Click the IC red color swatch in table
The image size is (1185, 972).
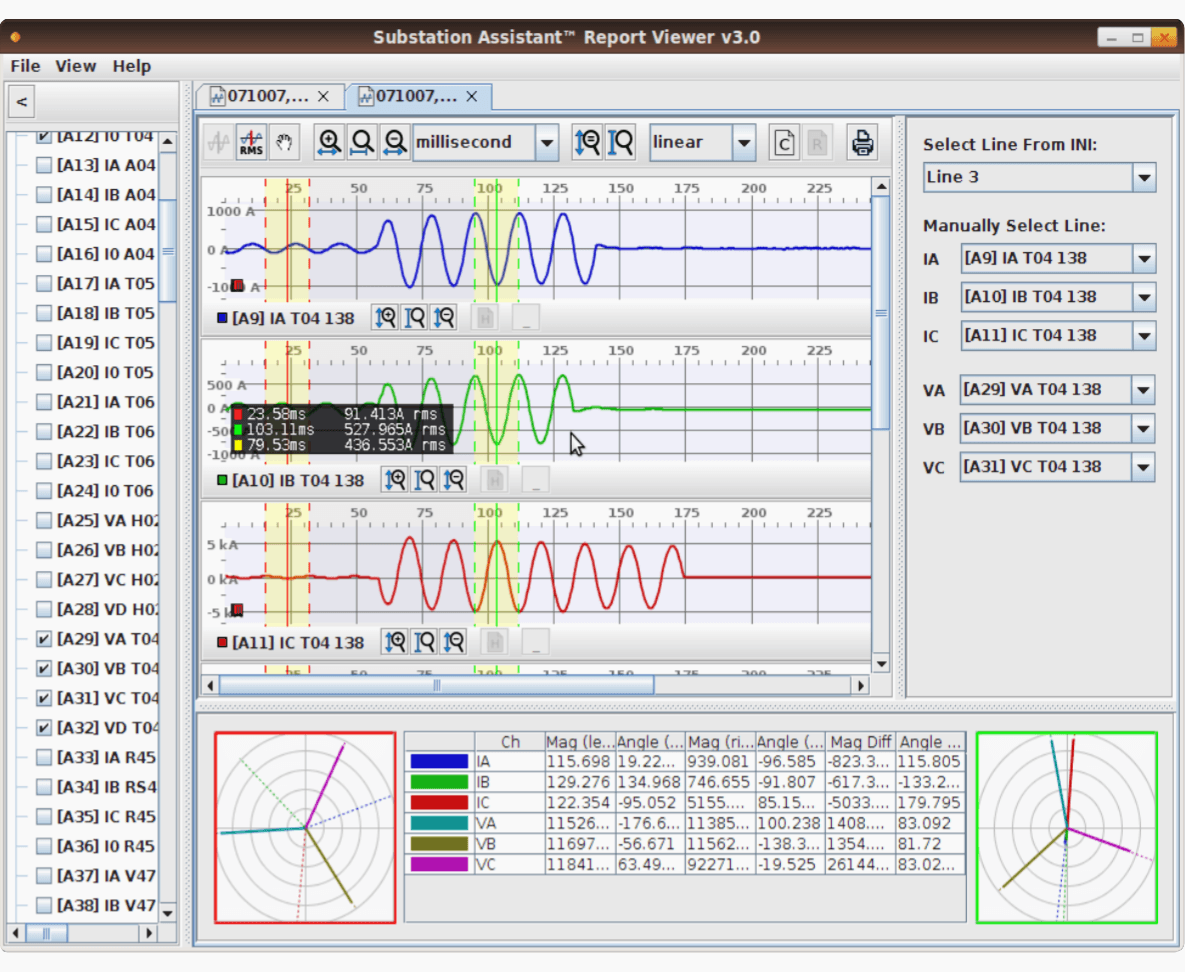click(x=439, y=802)
